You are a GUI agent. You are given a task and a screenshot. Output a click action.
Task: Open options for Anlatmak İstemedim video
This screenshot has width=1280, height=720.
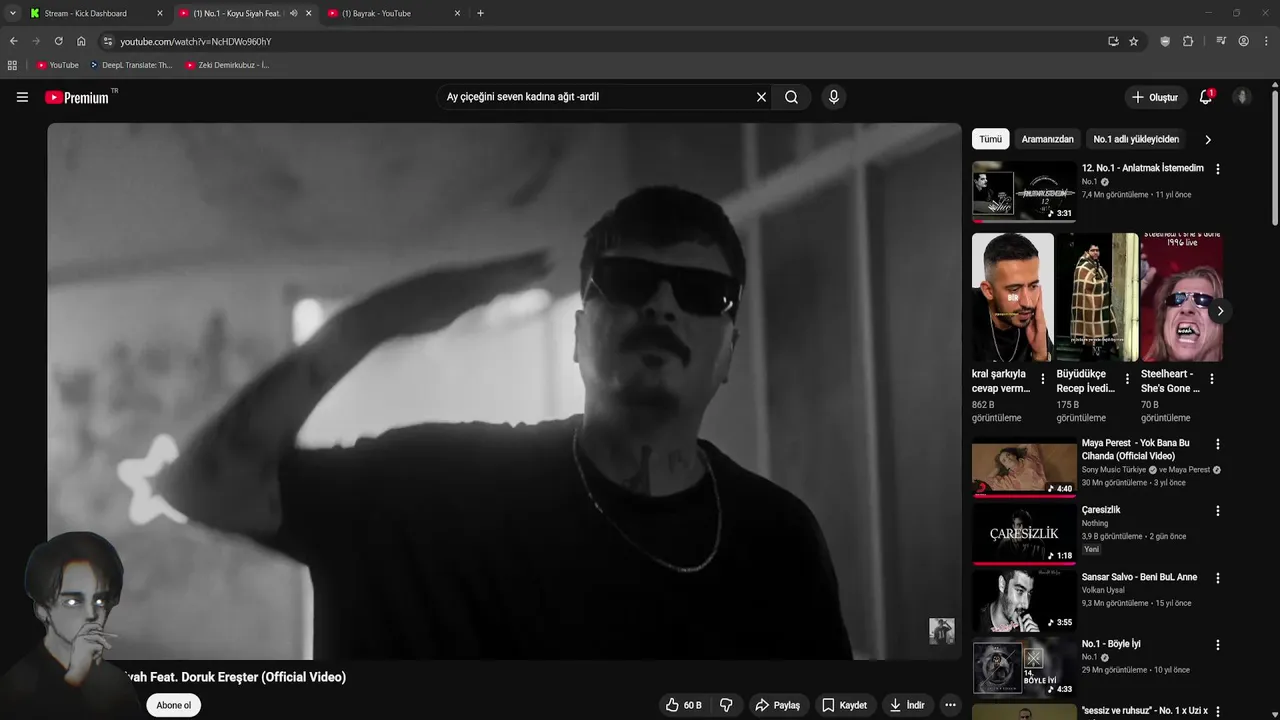[x=1217, y=169]
